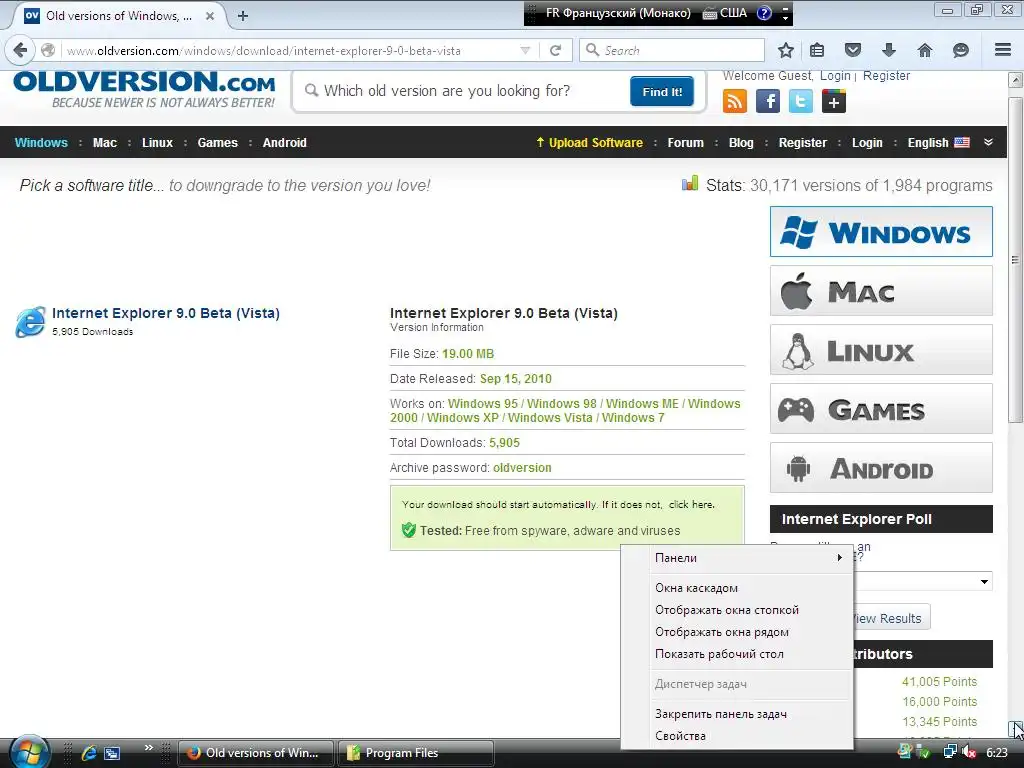The height and width of the screenshot is (768, 1024).
Task: Open the chat smiley icon in toolbar
Action: point(960,50)
